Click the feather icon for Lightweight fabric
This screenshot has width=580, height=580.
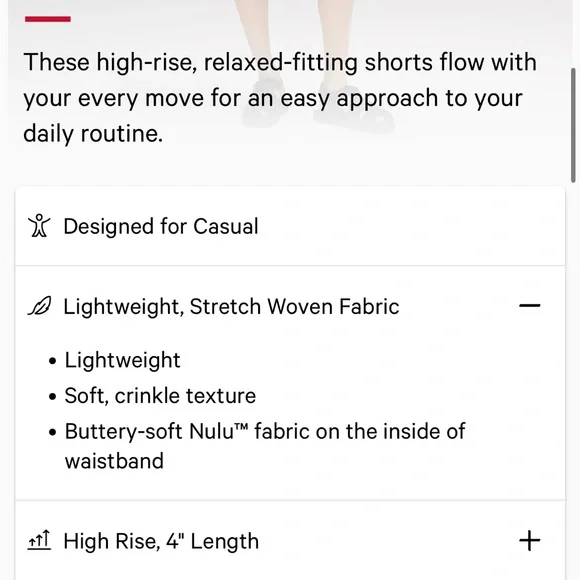[x=39, y=306]
